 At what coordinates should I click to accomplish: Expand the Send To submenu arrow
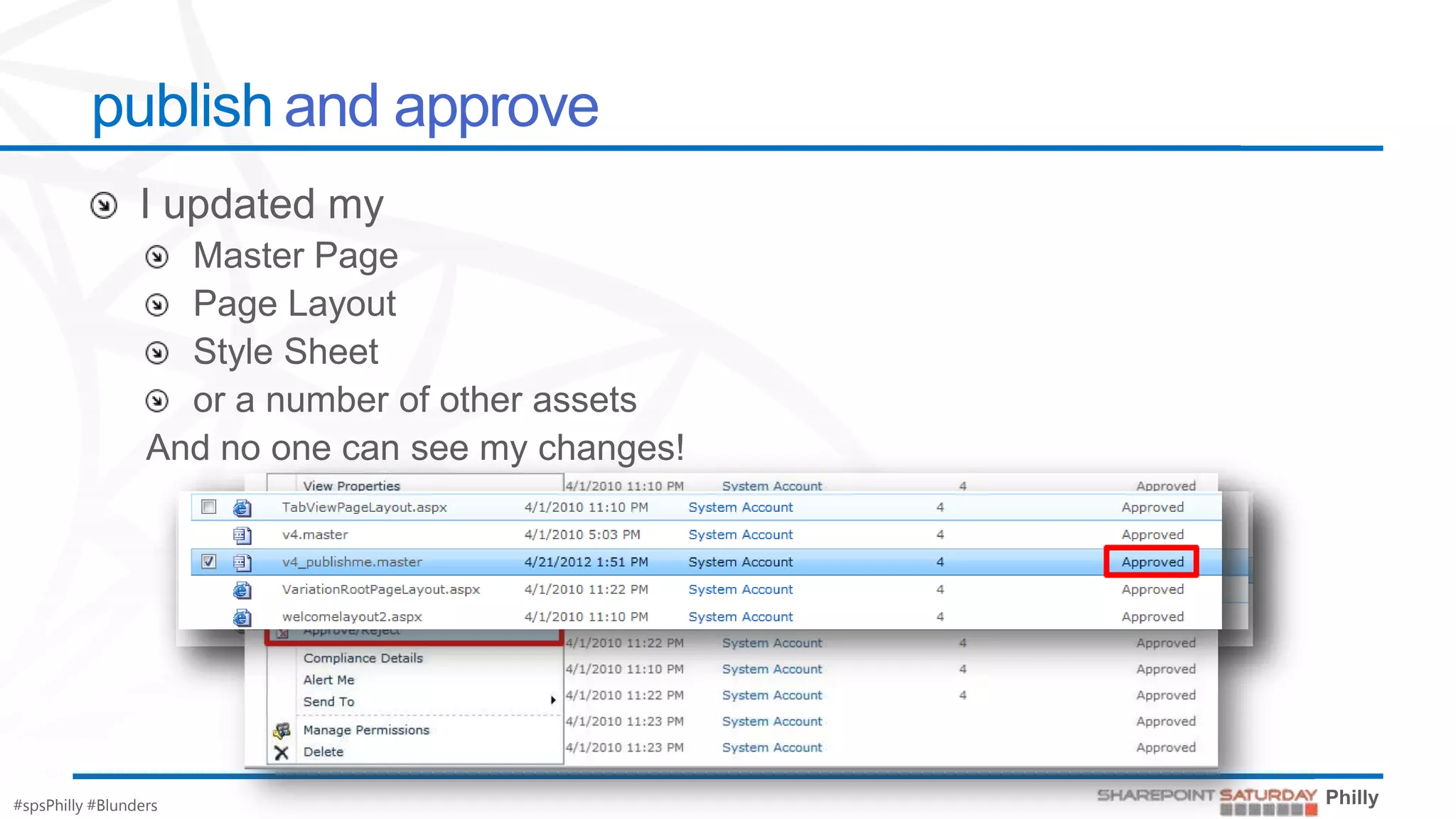pos(552,701)
